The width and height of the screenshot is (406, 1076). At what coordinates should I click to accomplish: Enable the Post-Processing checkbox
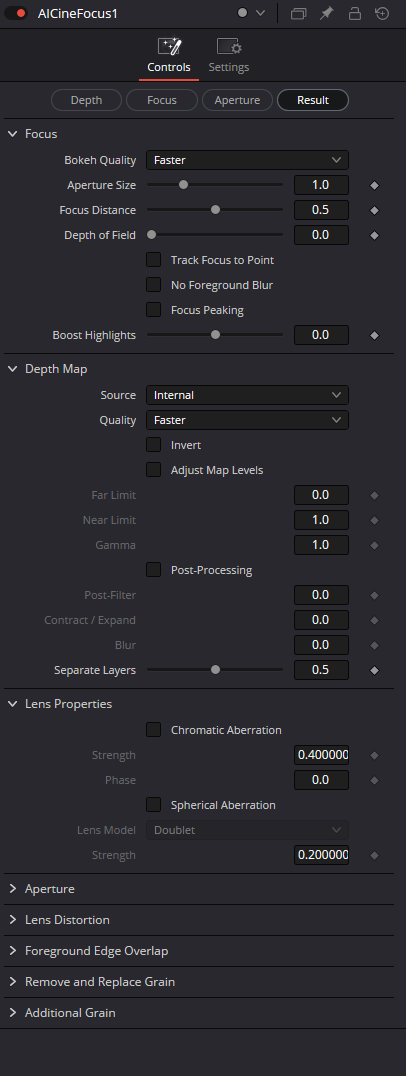coord(154,570)
